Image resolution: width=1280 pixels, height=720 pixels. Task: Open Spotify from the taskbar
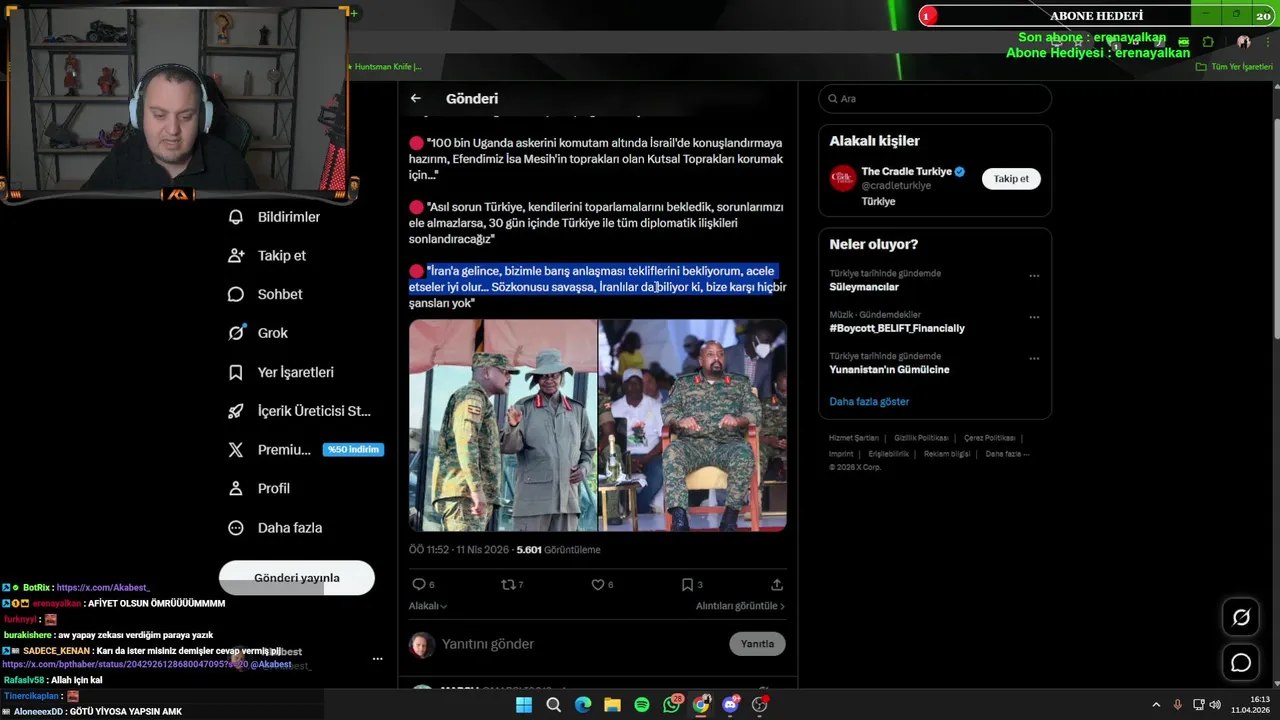click(x=642, y=705)
